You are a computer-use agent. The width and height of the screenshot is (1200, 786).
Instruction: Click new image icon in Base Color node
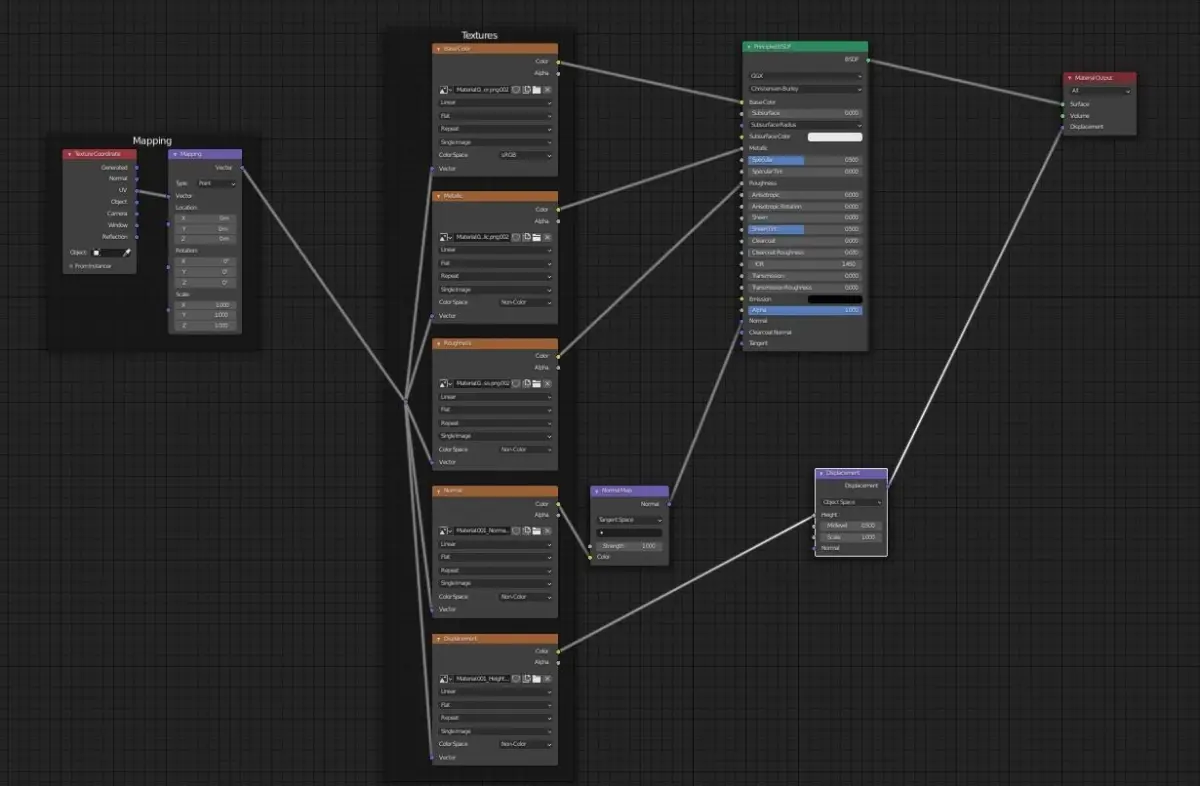(x=526, y=90)
